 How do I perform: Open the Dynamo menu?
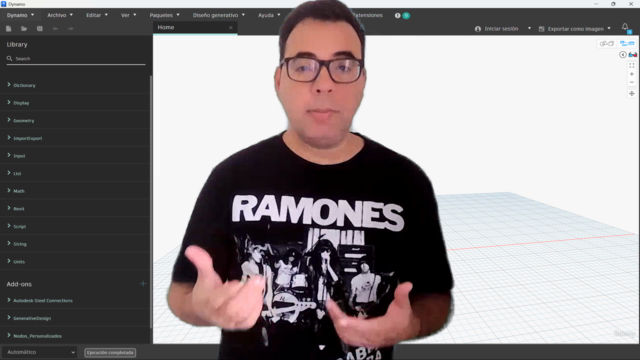click(20, 15)
